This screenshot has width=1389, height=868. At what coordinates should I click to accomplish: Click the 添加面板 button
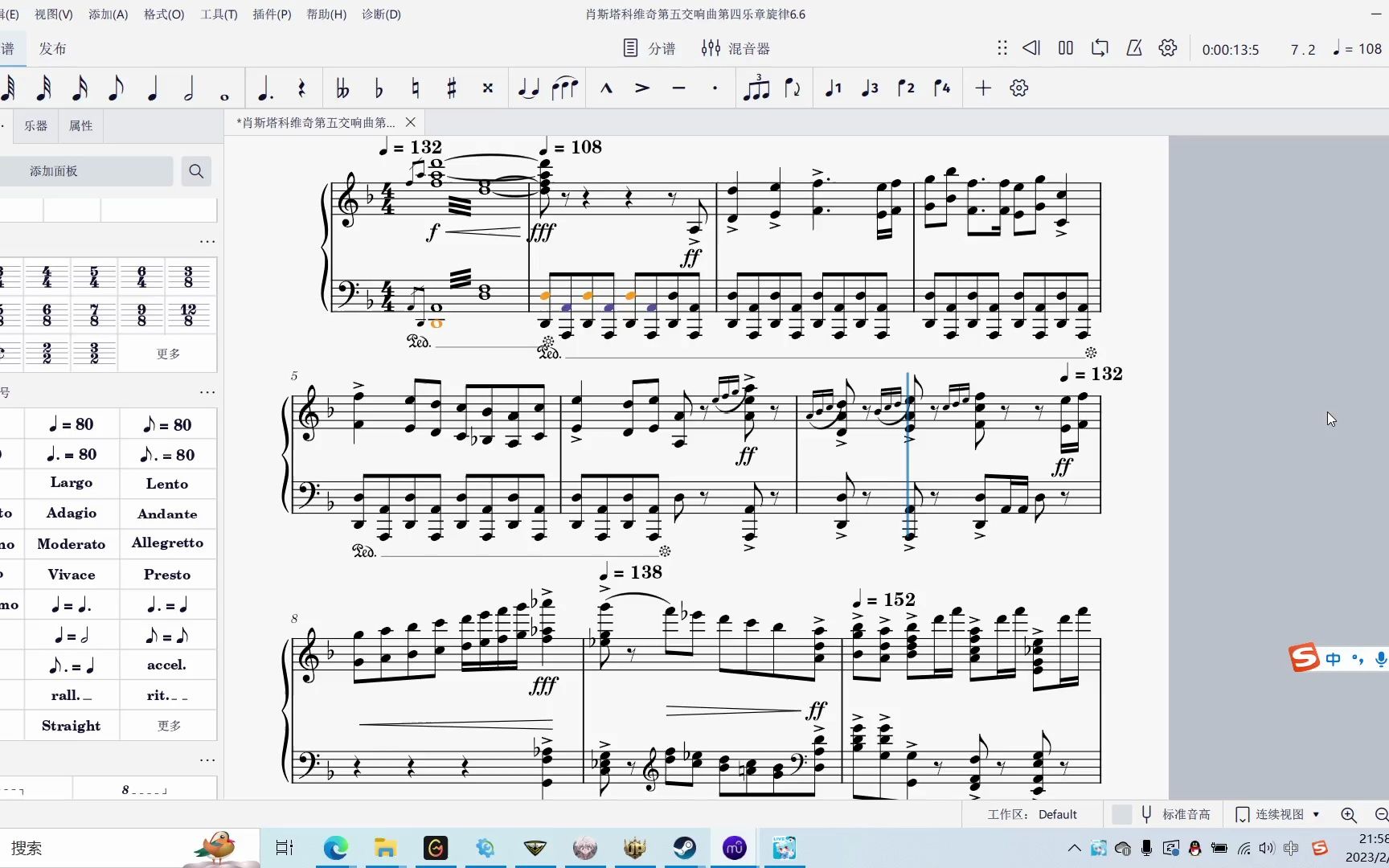(54, 171)
